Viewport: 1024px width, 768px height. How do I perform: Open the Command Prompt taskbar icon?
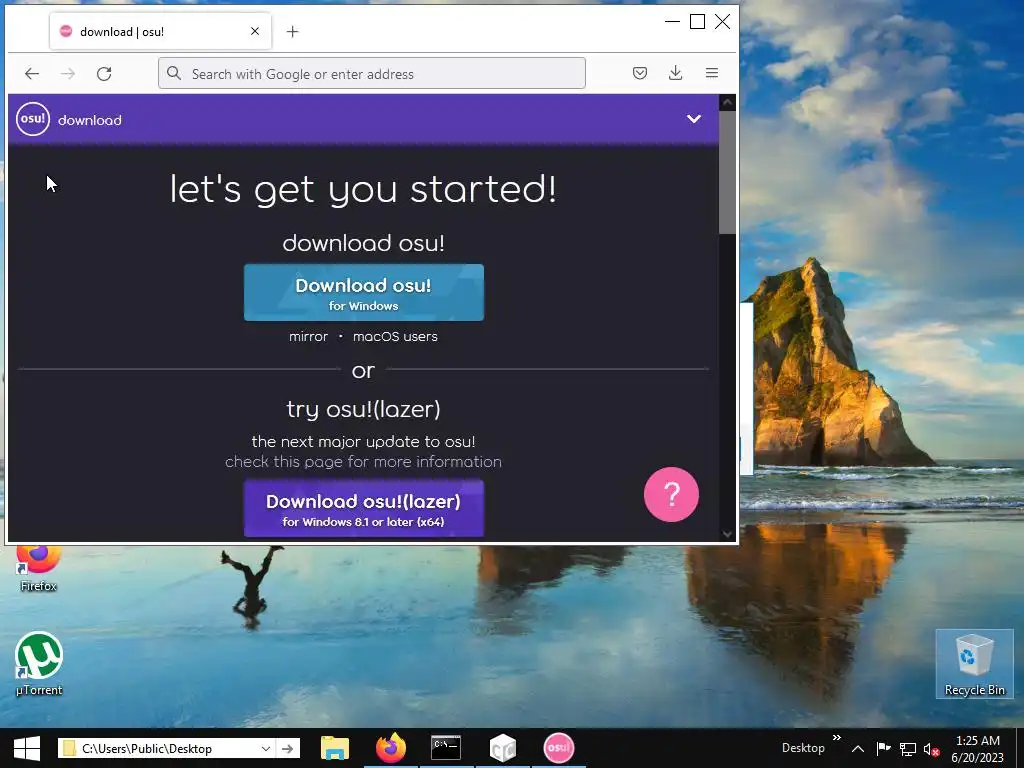coord(446,748)
